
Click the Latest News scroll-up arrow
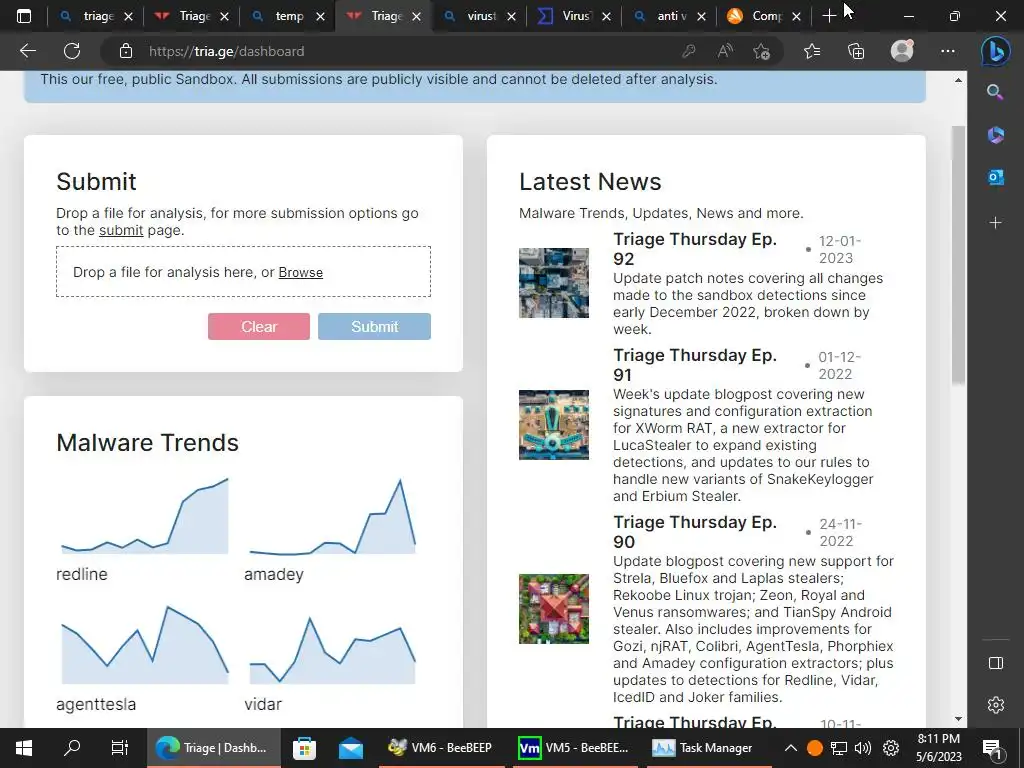[958, 80]
